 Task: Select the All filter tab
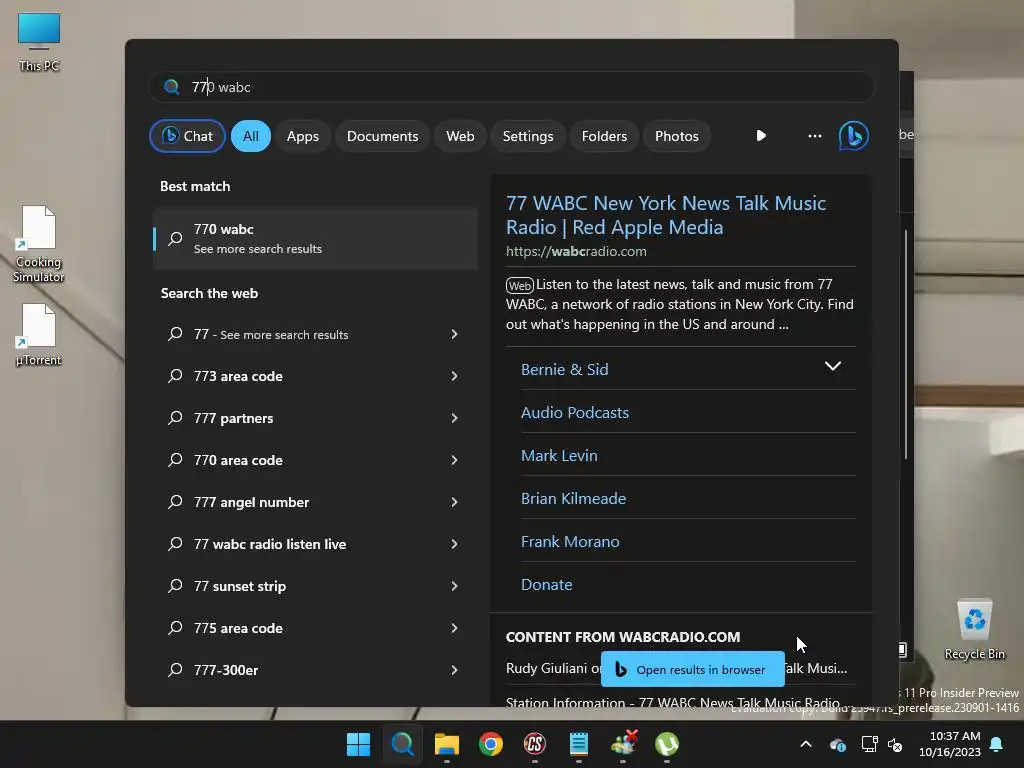pyautogui.click(x=251, y=136)
